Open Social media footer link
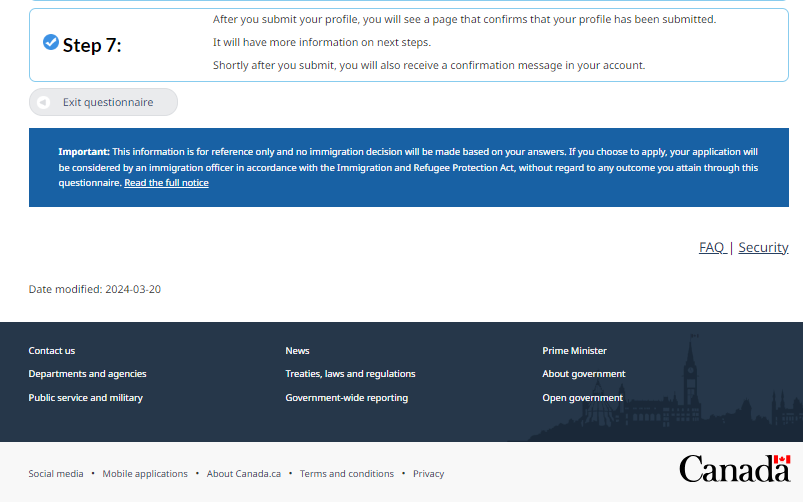This screenshot has width=803, height=502. (x=56, y=474)
